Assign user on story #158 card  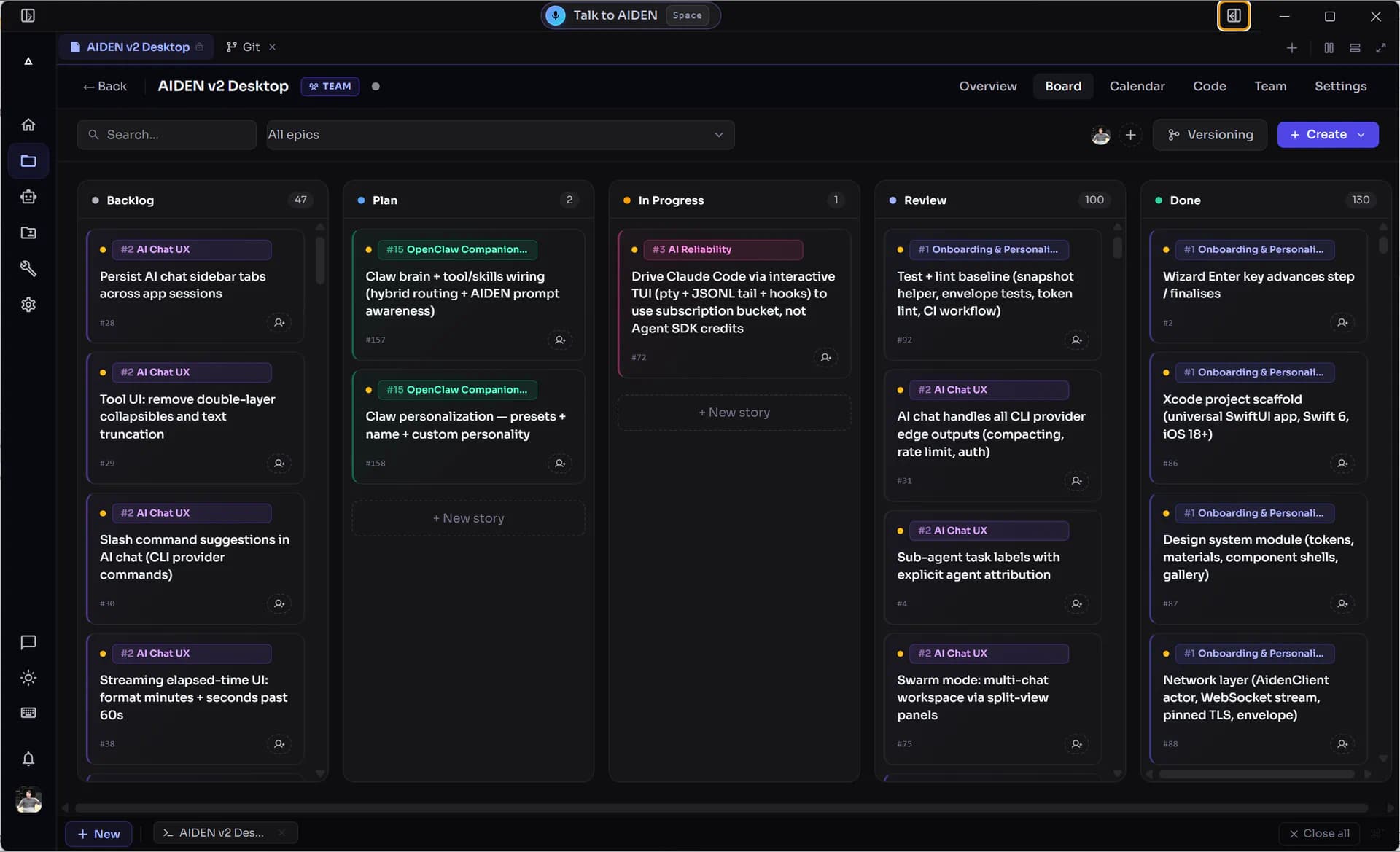pyautogui.click(x=560, y=463)
